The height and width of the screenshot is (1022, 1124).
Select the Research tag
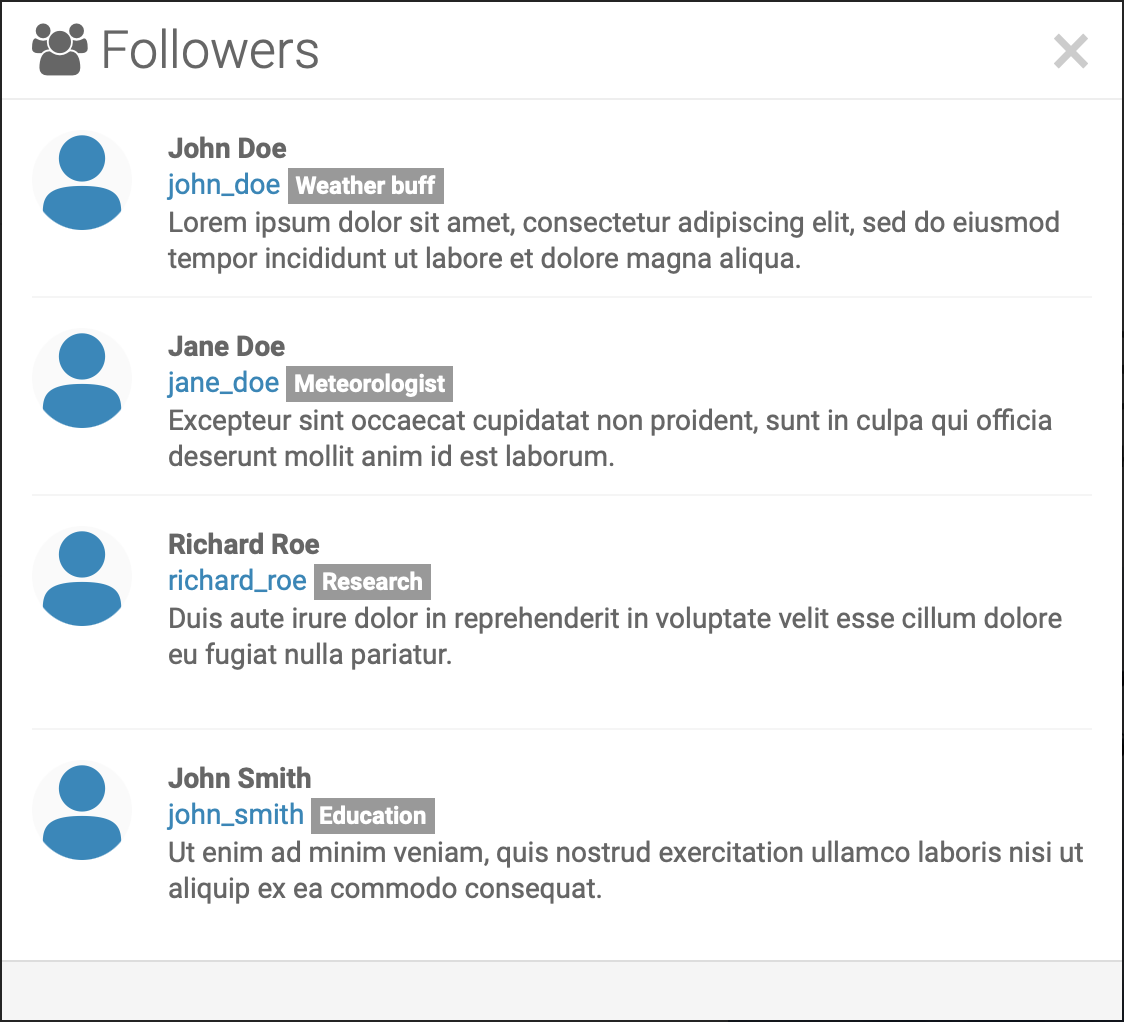(372, 581)
